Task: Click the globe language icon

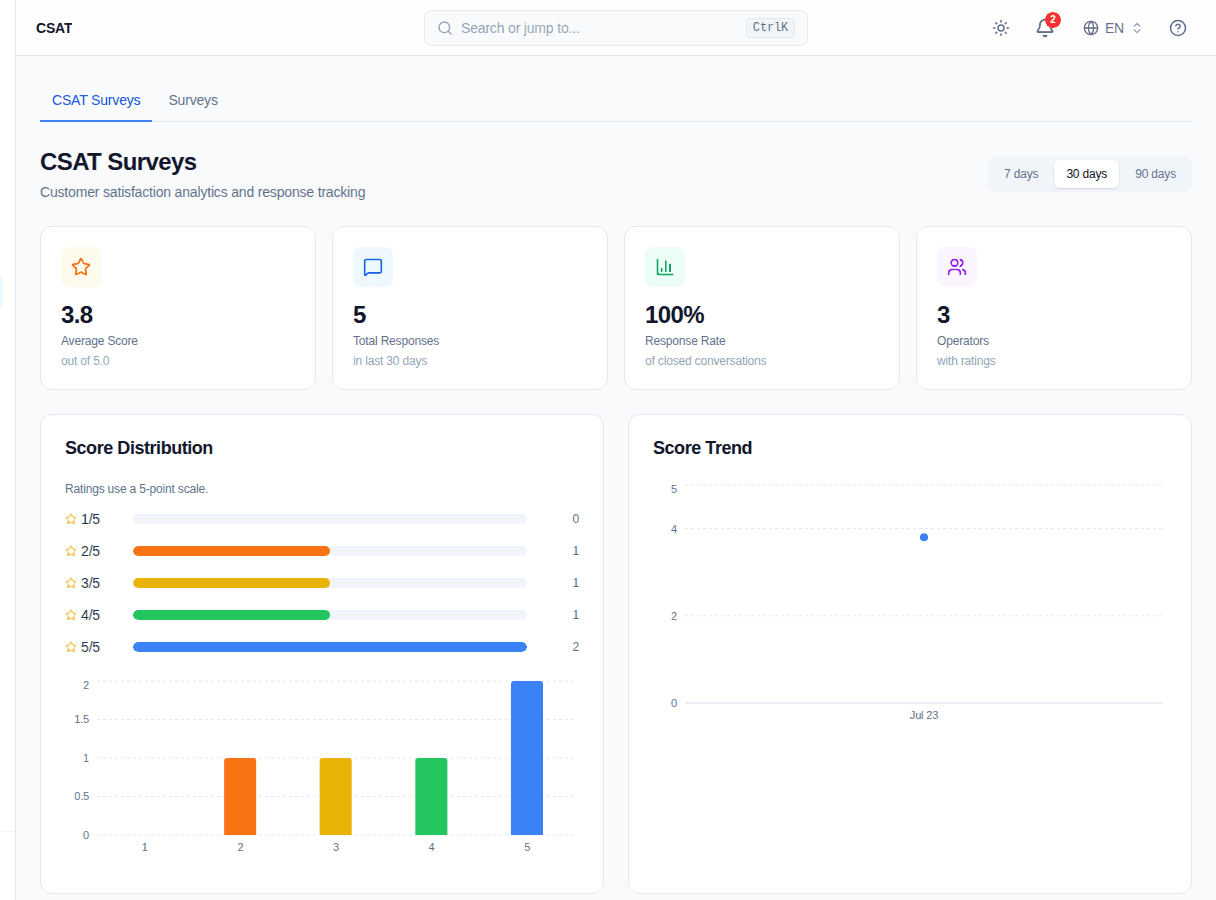Action: (1091, 28)
